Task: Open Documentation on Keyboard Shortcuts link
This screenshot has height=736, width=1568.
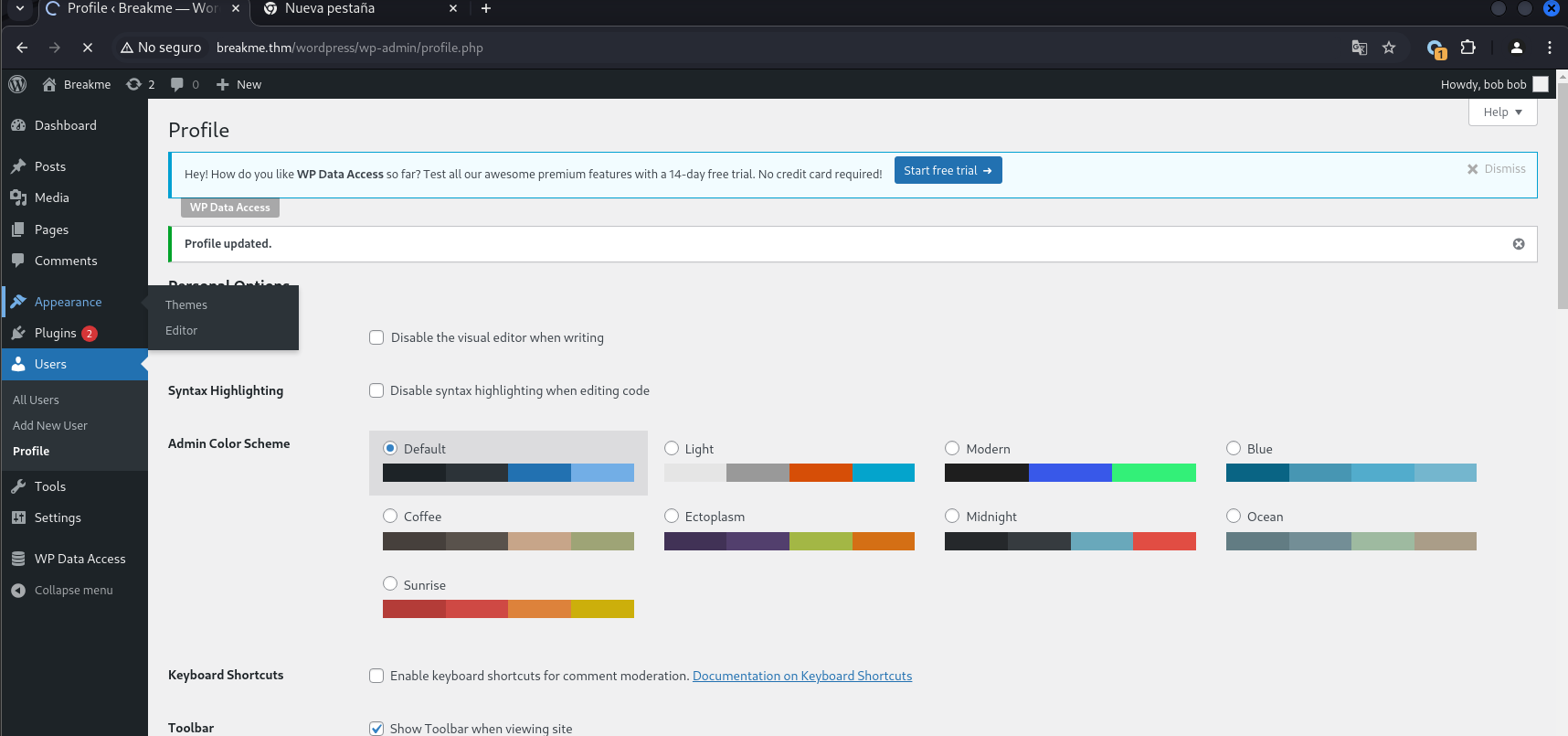Action: pyautogui.click(x=801, y=677)
